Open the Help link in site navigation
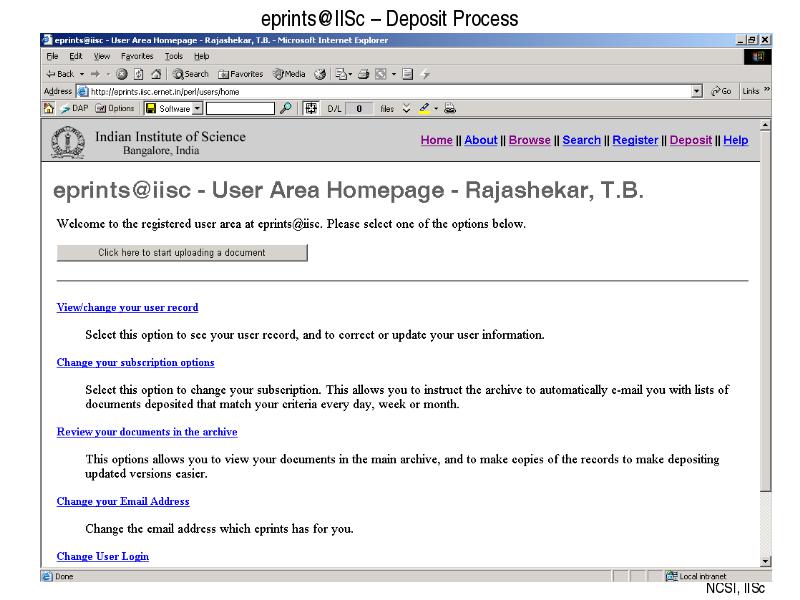 pyautogui.click(x=736, y=140)
